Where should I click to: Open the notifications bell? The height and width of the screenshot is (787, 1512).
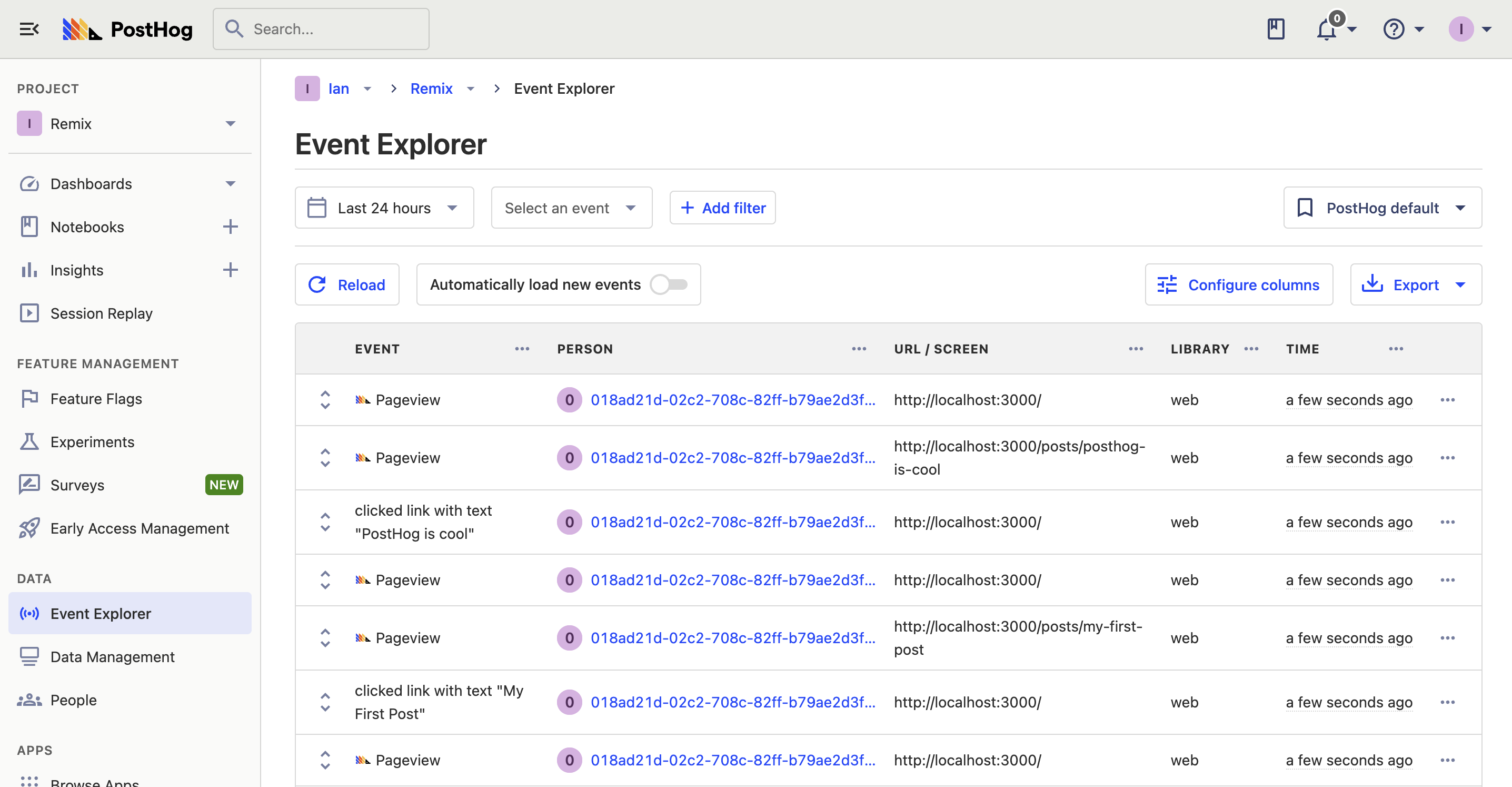point(1327,29)
